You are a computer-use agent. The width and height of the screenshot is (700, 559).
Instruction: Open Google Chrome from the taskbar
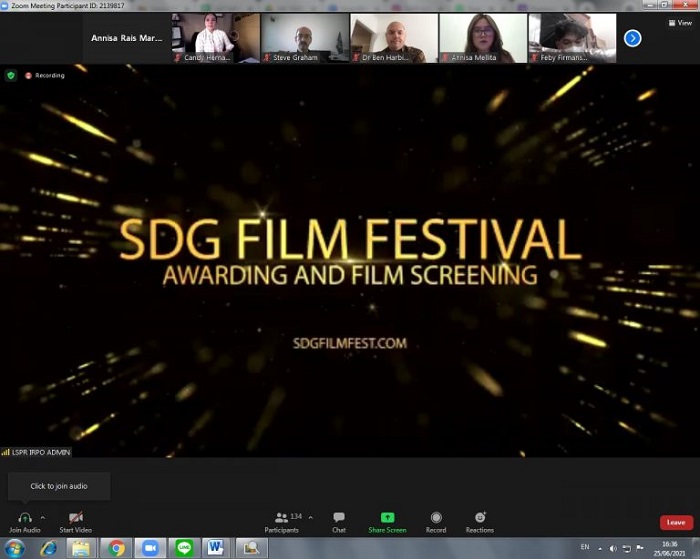(116, 548)
